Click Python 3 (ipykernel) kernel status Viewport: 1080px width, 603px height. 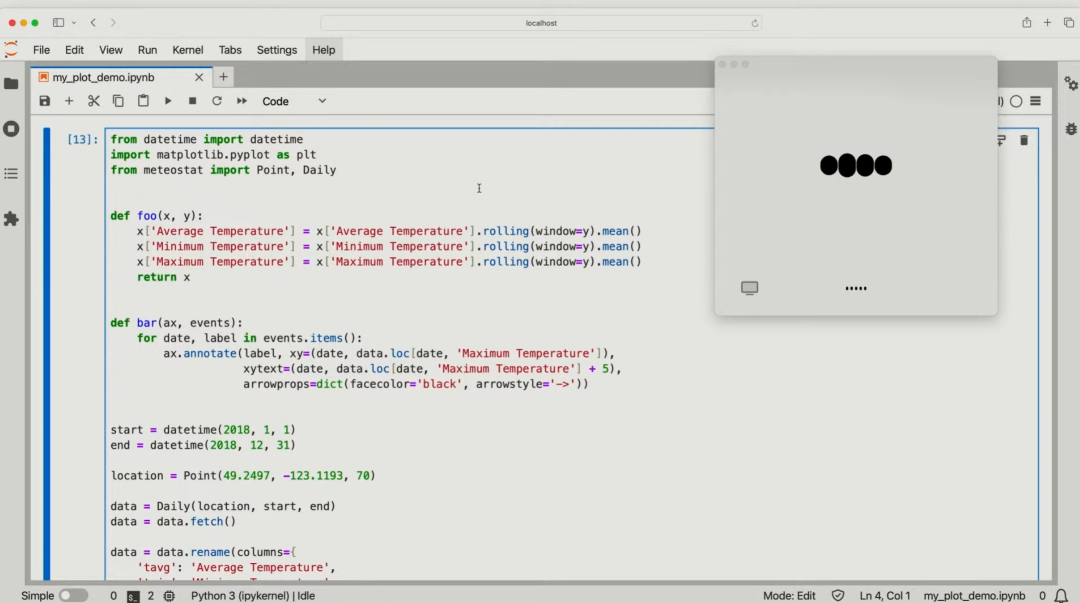(253, 595)
